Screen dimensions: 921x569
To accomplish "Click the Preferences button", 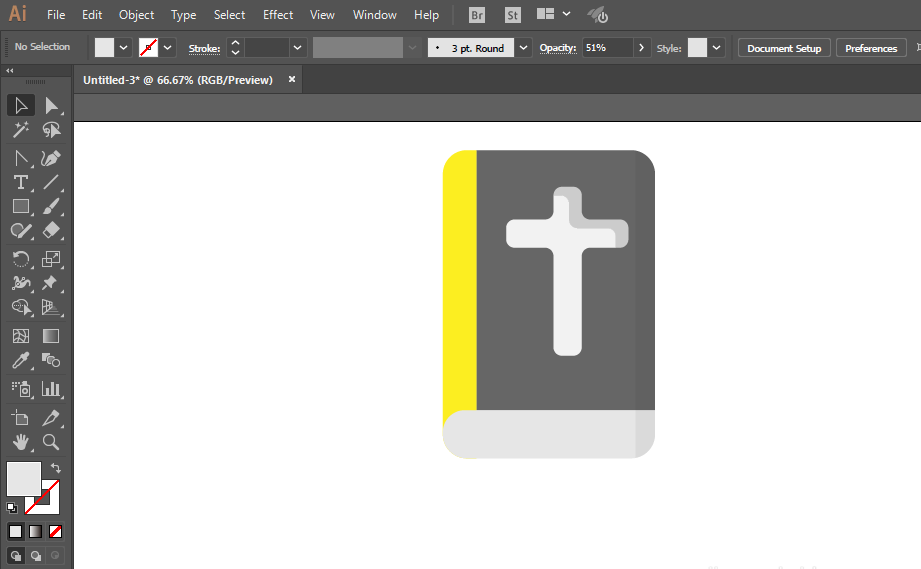I will pyautogui.click(x=871, y=48).
